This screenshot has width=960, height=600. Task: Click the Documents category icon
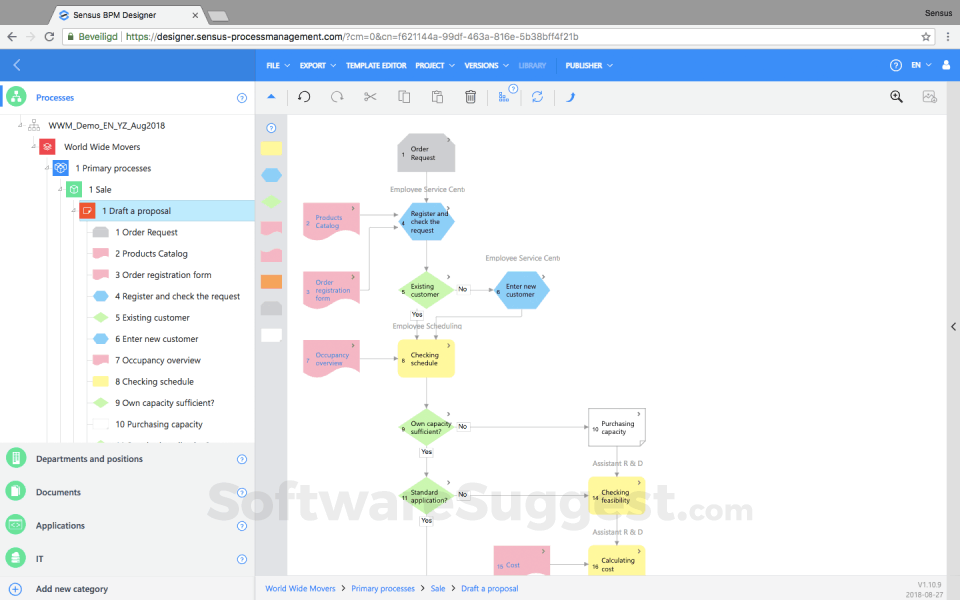pyautogui.click(x=16, y=491)
